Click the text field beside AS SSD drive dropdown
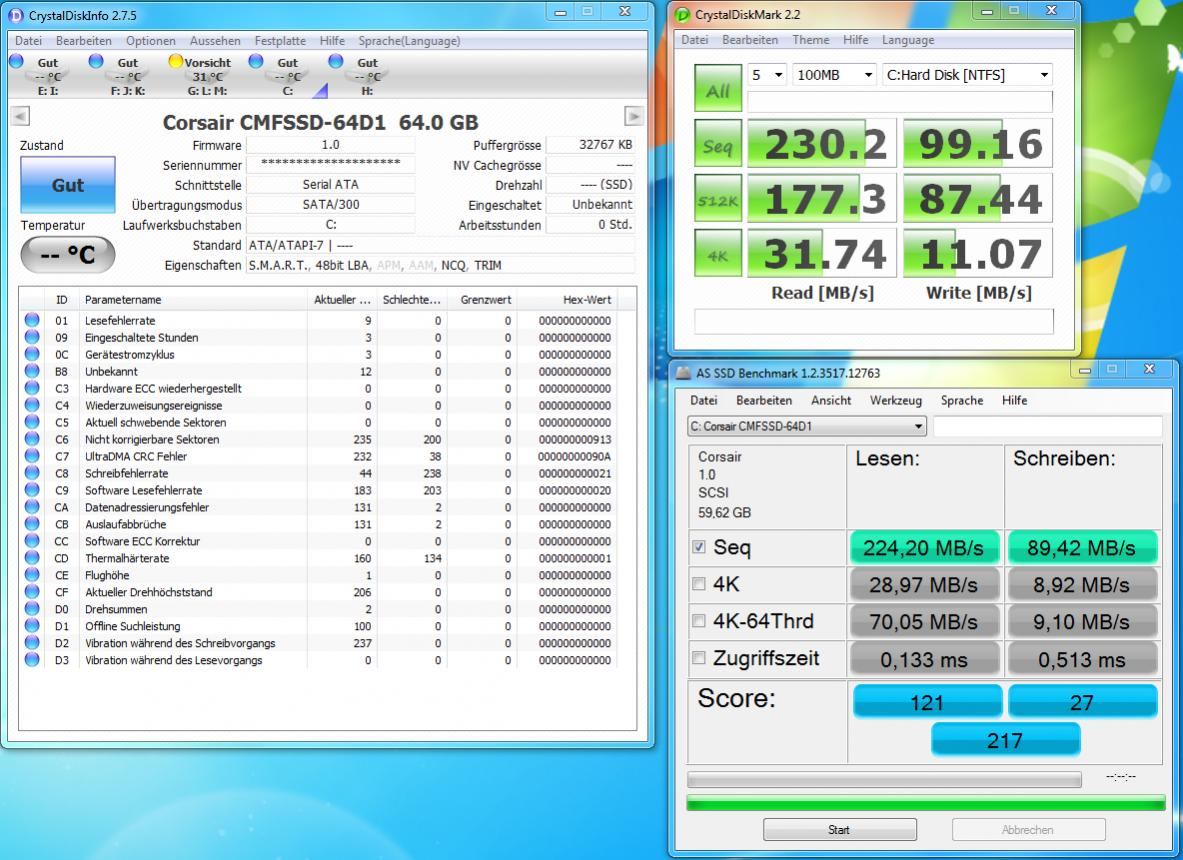The image size is (1183, 860). (1047, 426)
